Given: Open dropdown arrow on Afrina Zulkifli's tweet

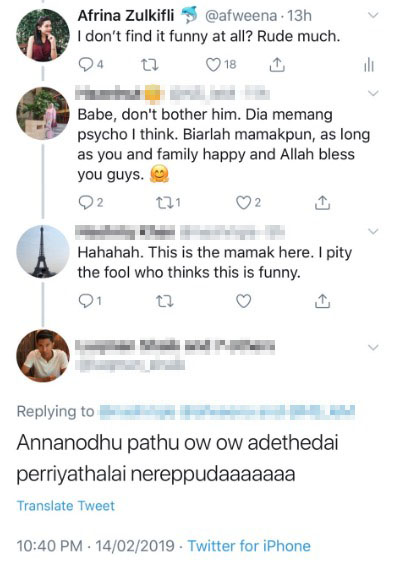Looking at the screenshot, I should [373, 15].
